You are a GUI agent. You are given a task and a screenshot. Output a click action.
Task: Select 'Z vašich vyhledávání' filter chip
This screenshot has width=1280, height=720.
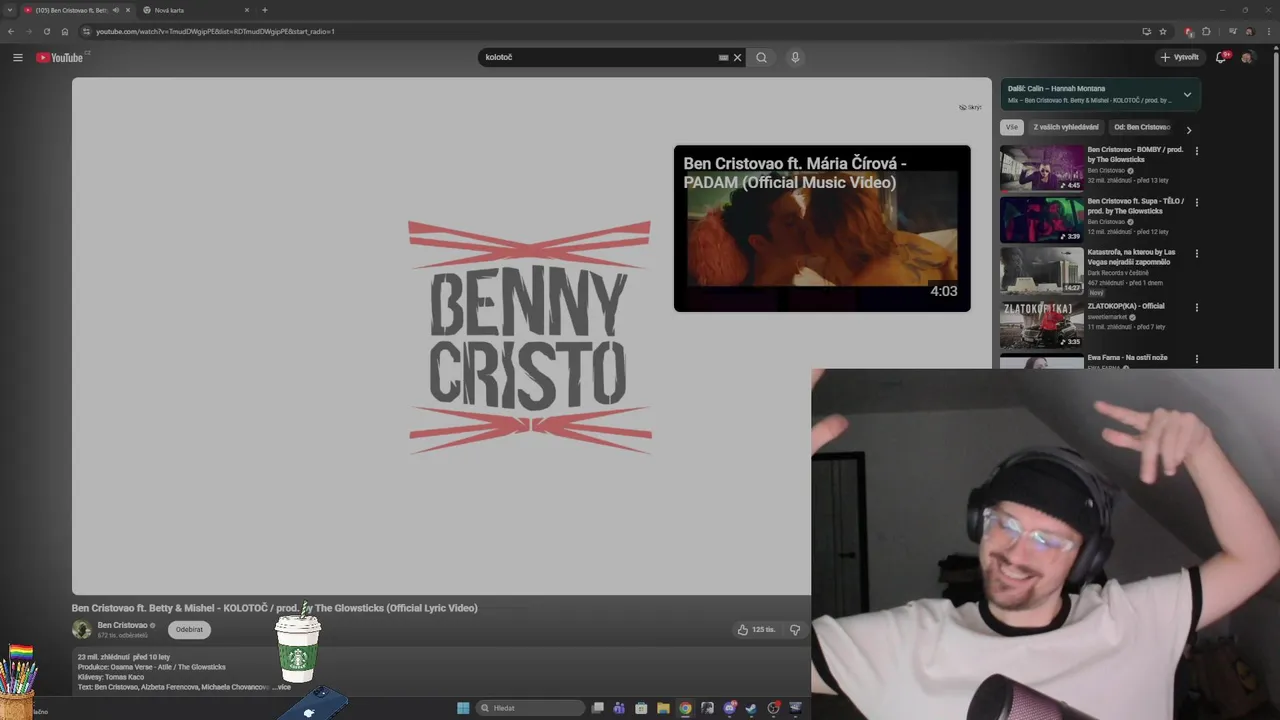point(1065,127)
